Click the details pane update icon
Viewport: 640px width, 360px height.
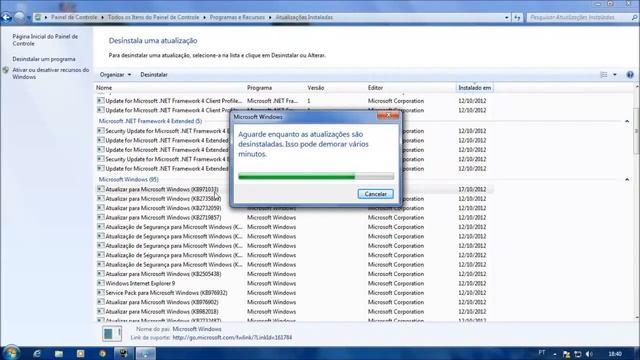[111, 333]
